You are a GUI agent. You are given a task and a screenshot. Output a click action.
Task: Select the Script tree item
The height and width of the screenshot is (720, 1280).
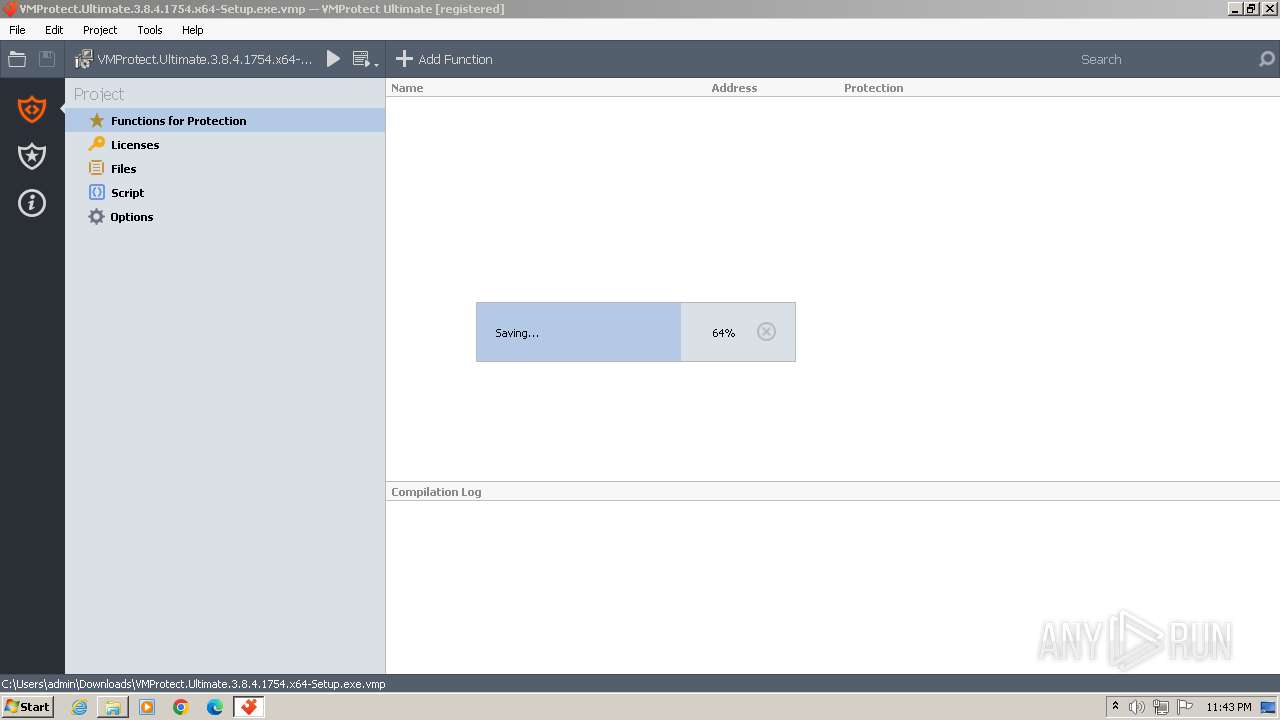pos(225,192)
